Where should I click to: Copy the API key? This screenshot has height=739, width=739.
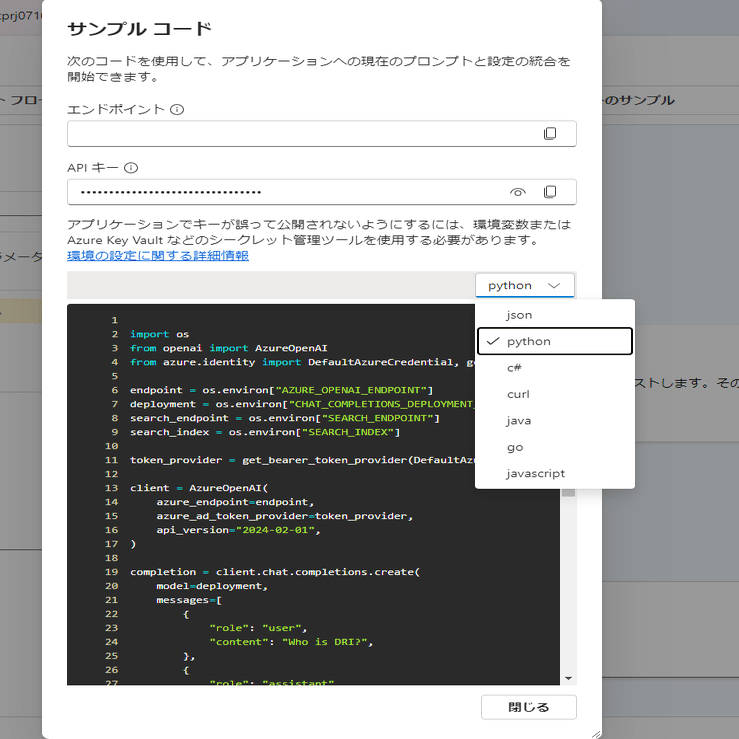point(550,192)
